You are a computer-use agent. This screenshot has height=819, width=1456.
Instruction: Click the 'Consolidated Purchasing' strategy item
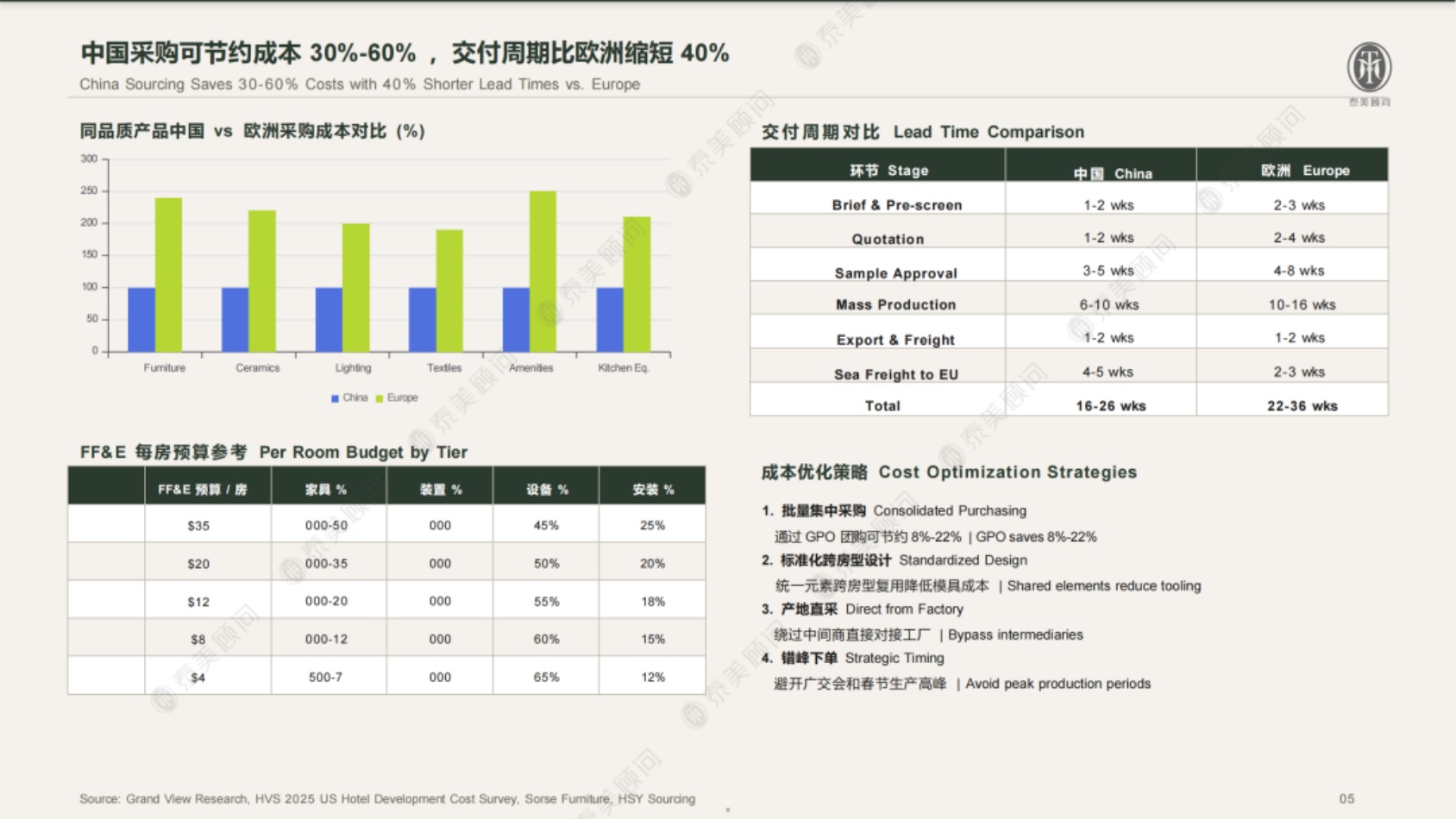(x=950, y=511)
